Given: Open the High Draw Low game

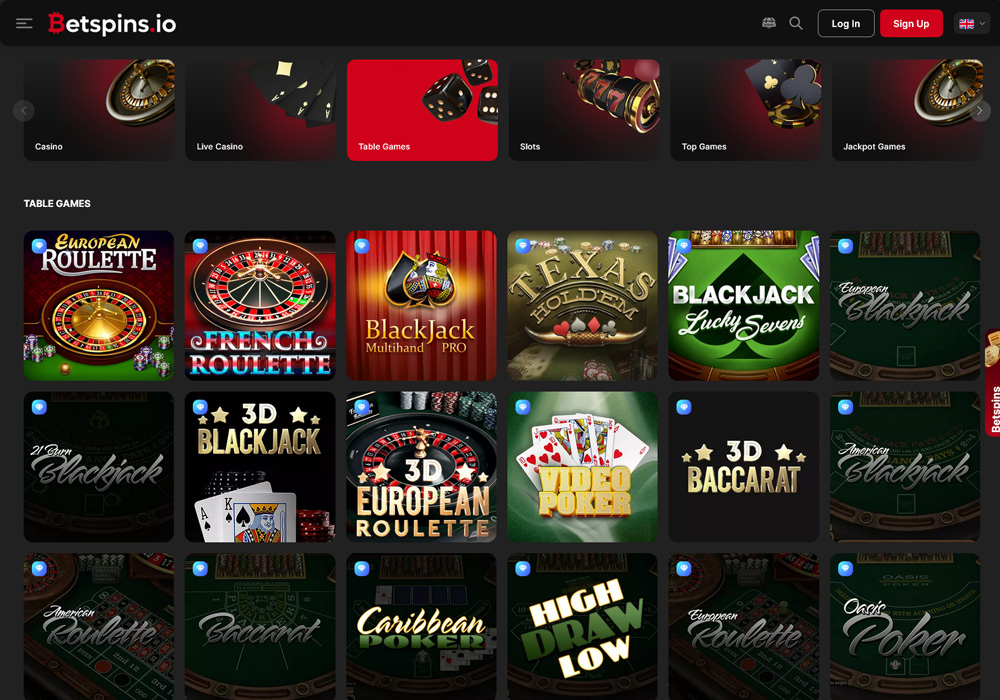Looking at the screenshot, I should [x=582, y=627].
